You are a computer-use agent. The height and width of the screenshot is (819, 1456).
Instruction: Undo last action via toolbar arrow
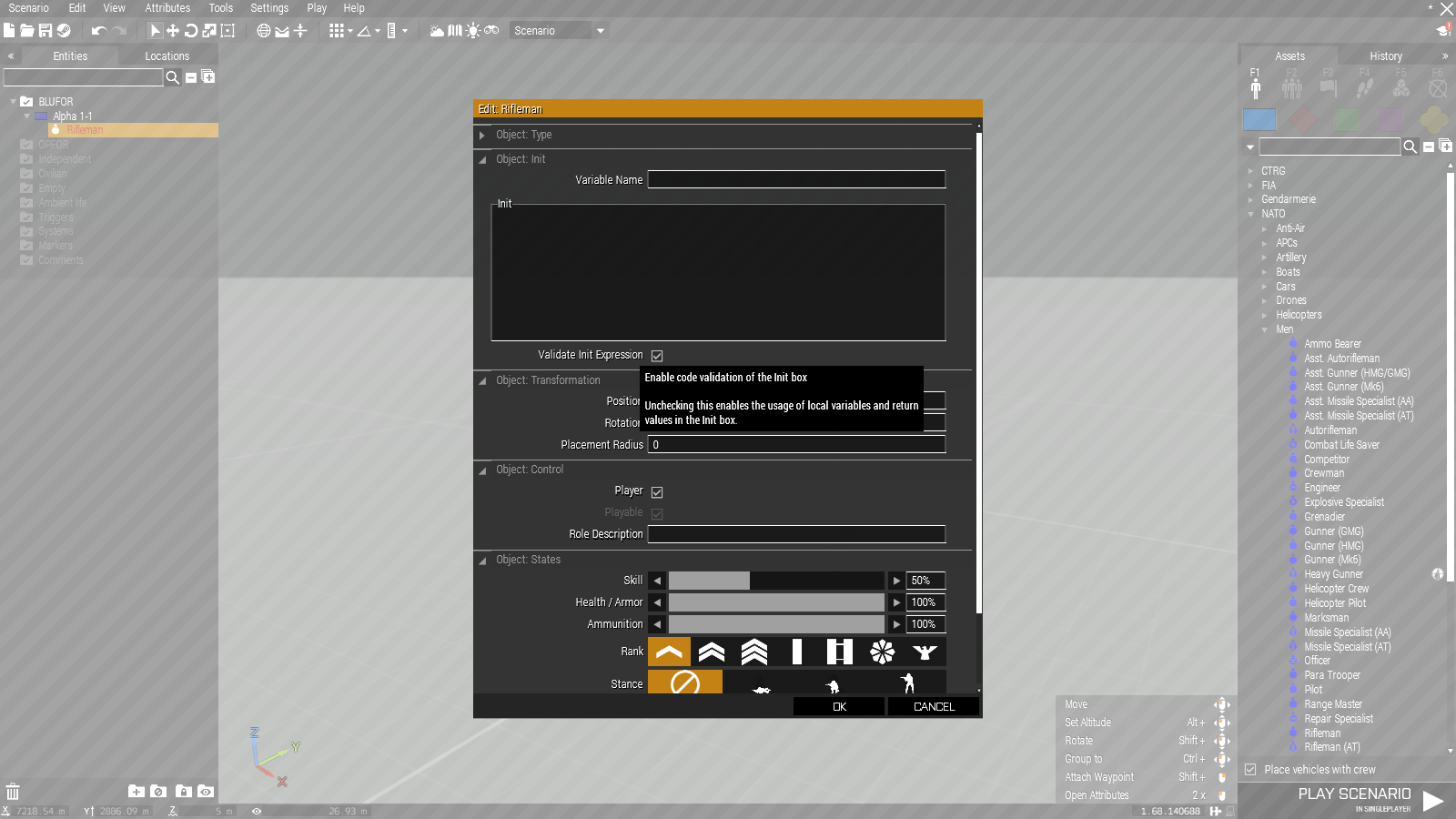tap(98, 31)
